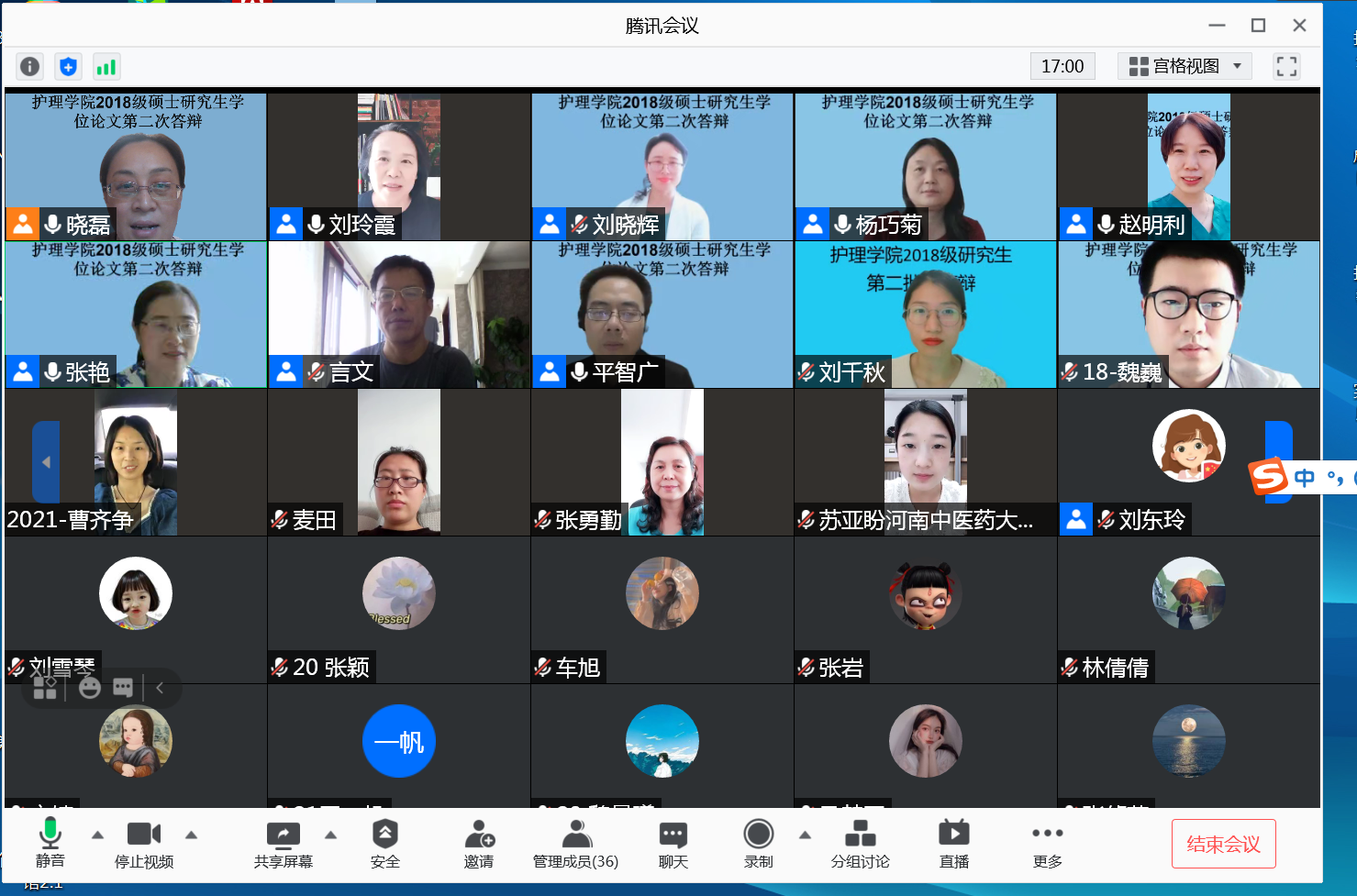This screenshot has width=1357, height=896.
Task: Stop video with 停止视频 button
Action: point(143,844)
